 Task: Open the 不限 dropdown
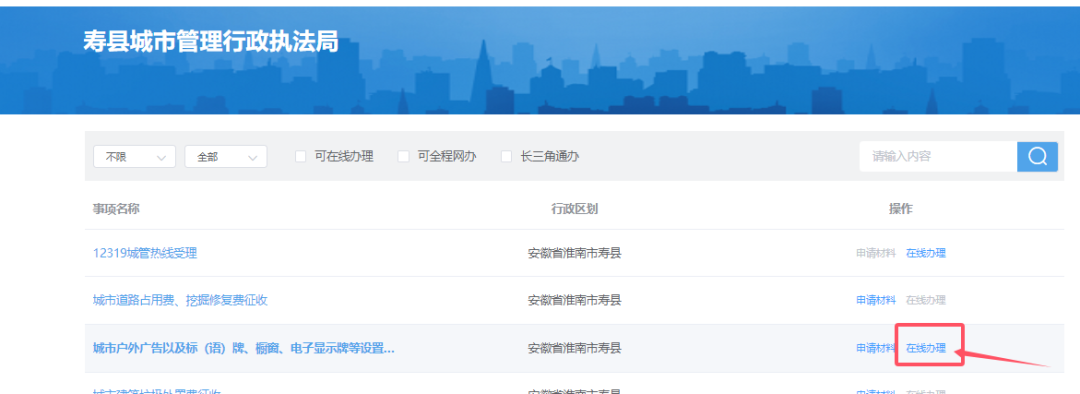point(134,156)
